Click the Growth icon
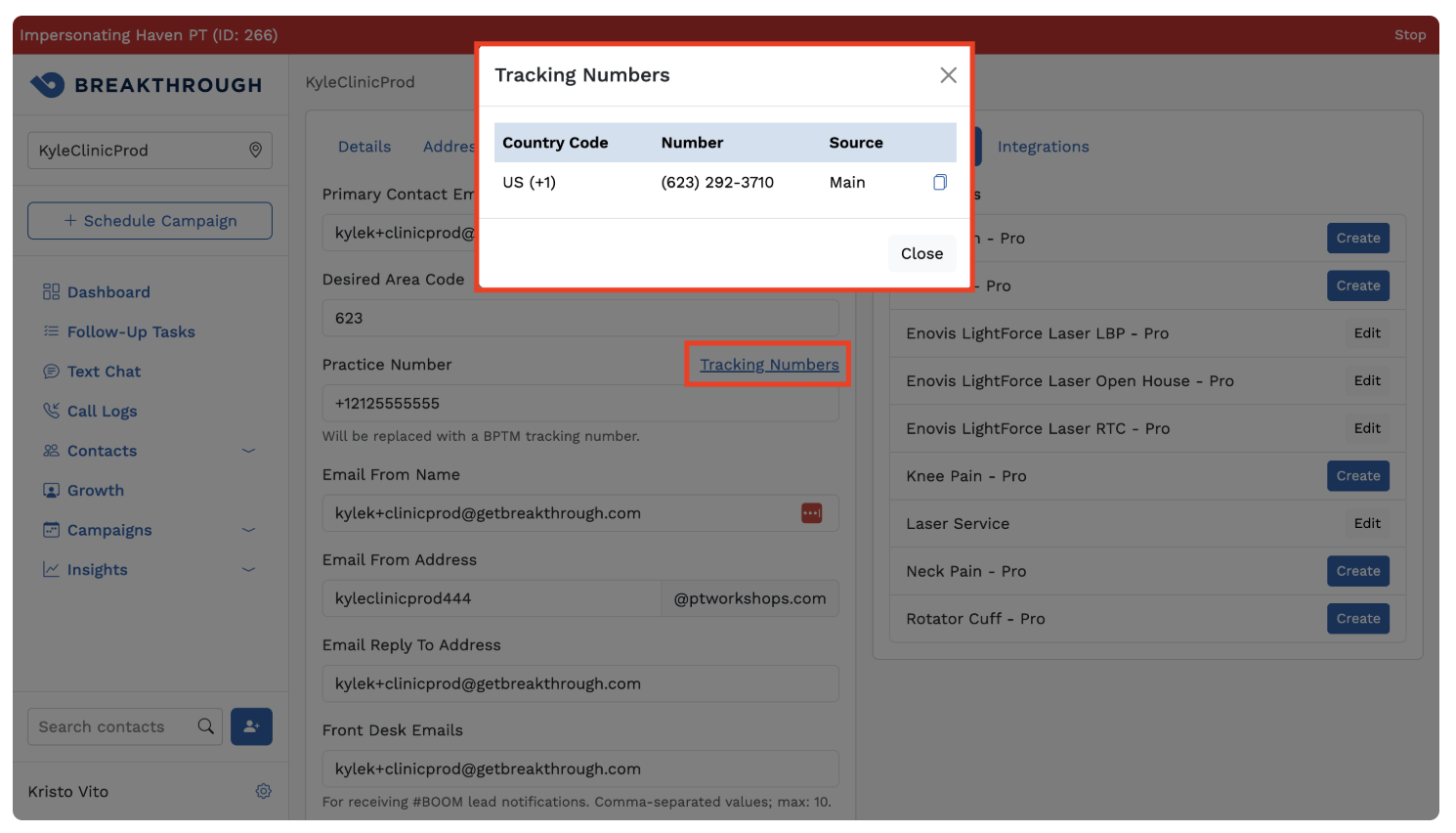The image size is (1456, 833). coord(51,490)
